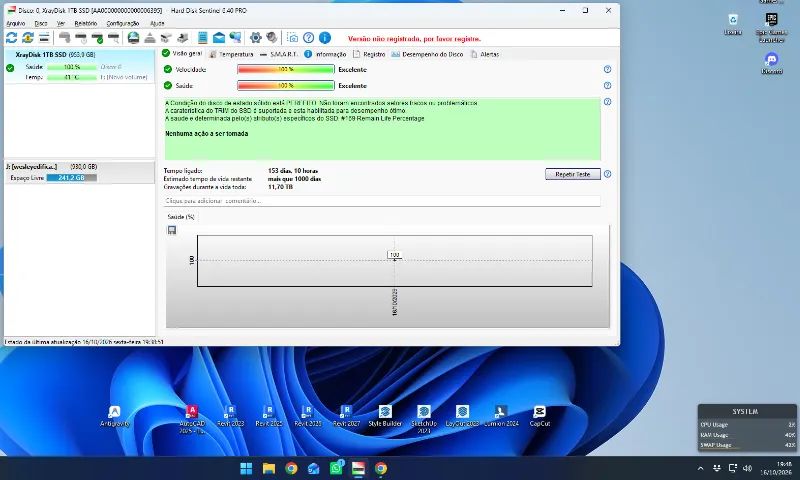Expand the system tray hidden icons chevron

click(x=701, y=468)
